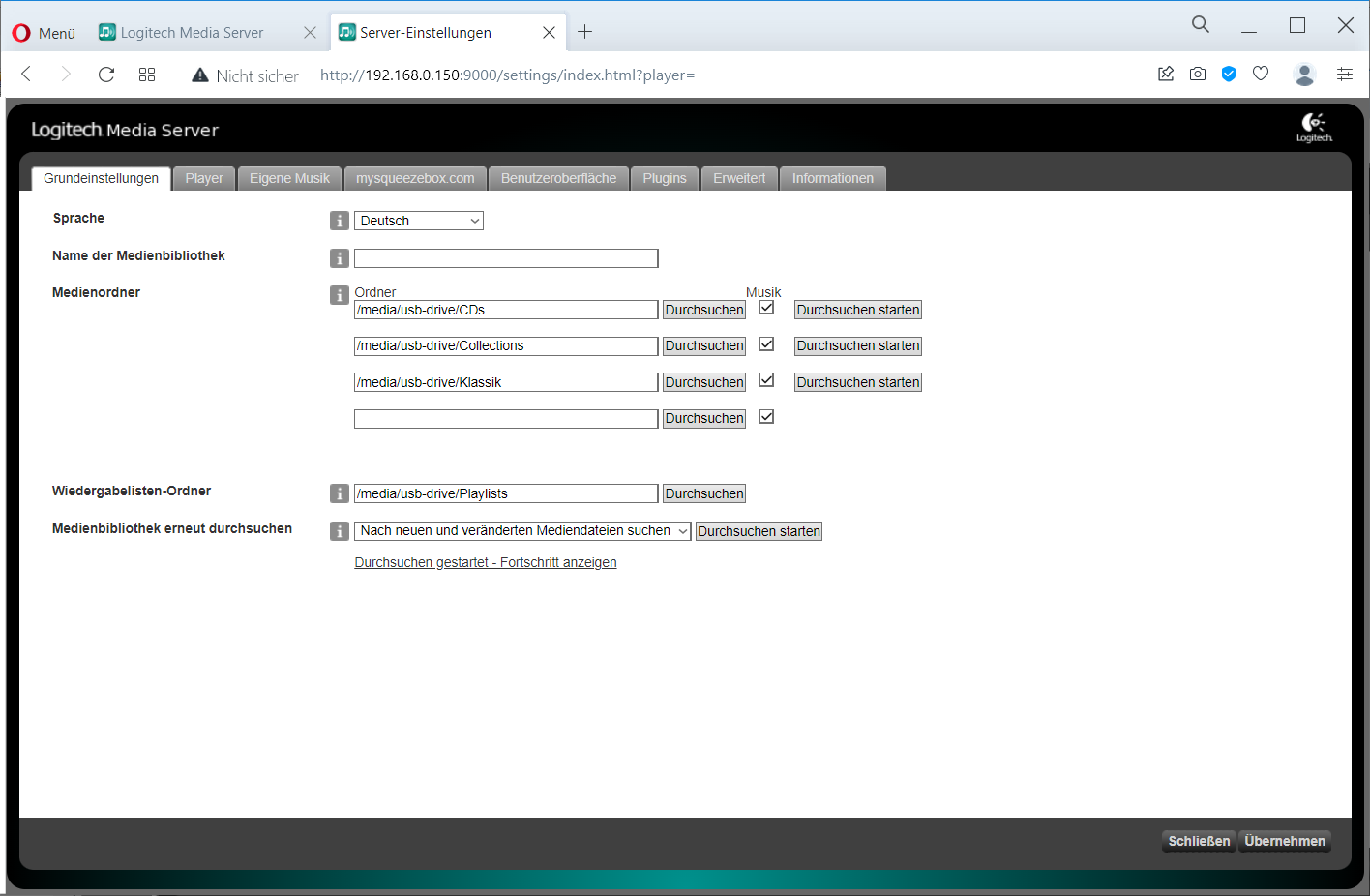
Task: Toggle Musik checkbox for empty folder row
Action: pos(766,416)
